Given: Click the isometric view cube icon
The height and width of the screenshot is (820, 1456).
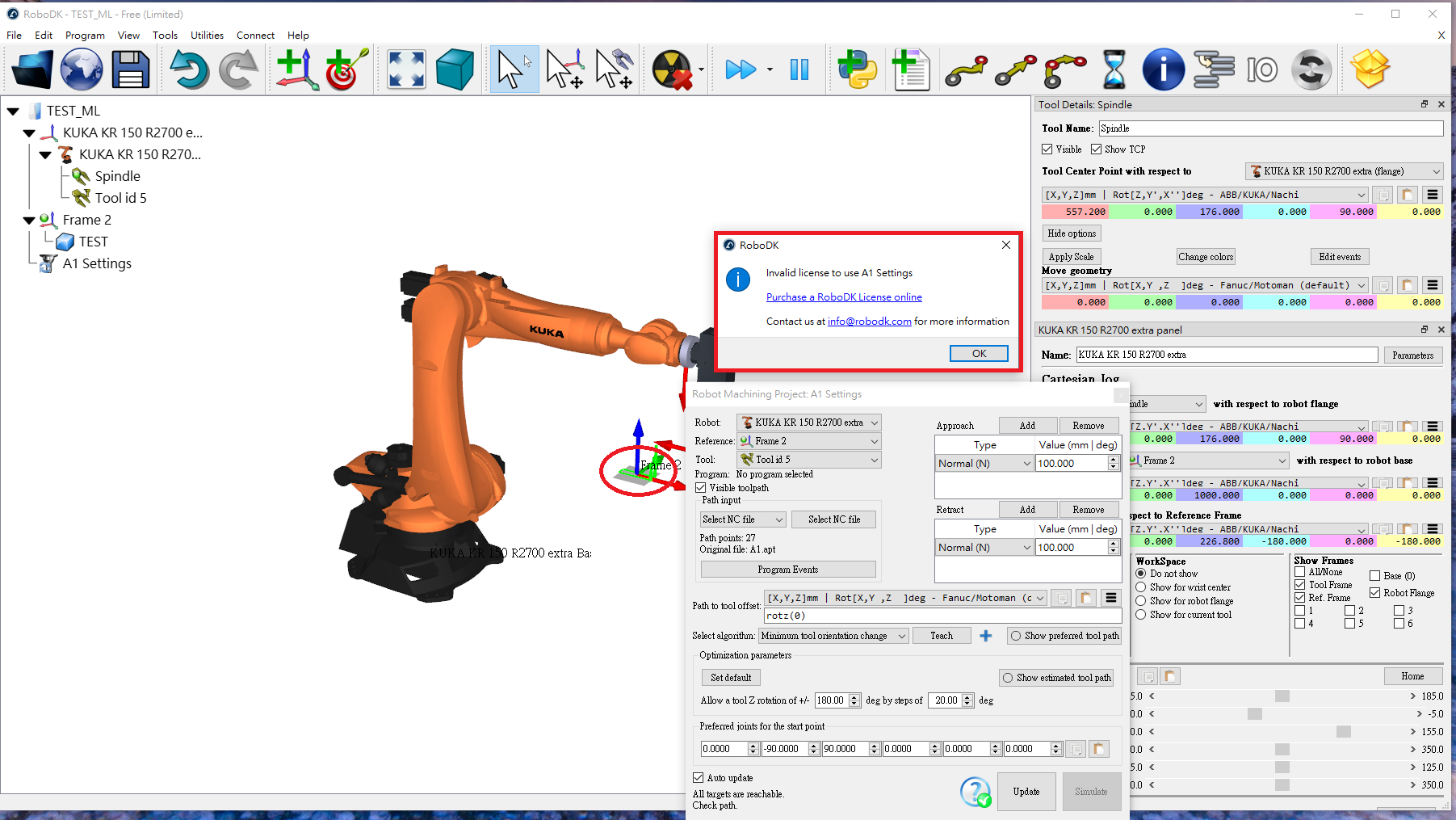Looking at the screenshot, I should coord(455,69).
